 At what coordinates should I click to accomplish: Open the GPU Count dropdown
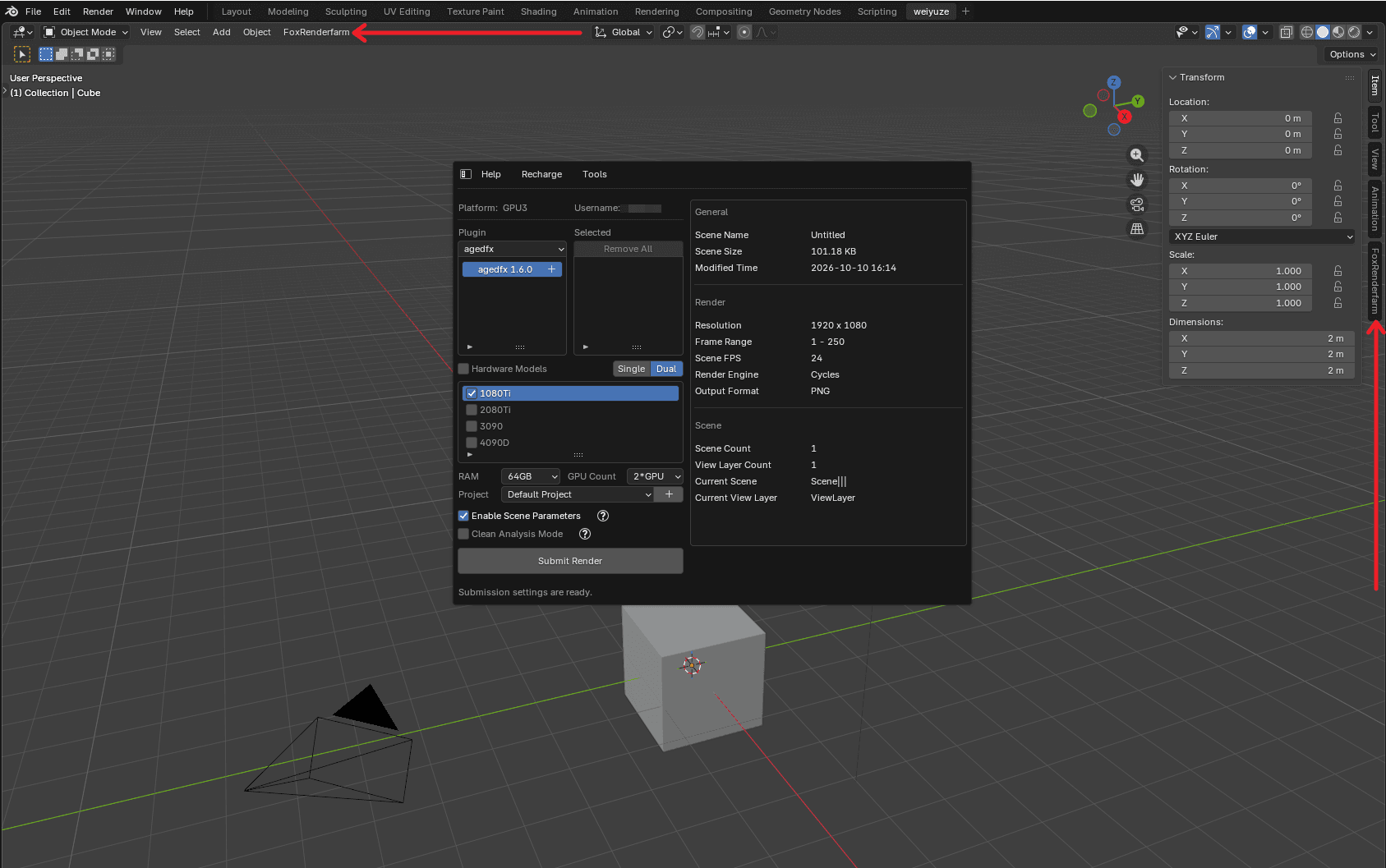(655, 476)
